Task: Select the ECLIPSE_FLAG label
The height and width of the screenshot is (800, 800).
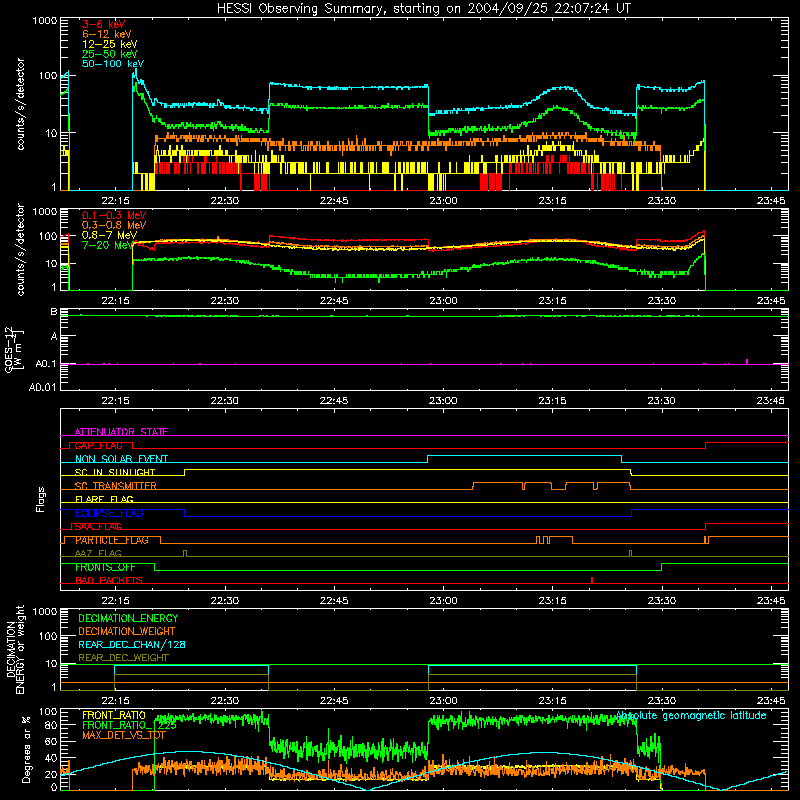Action: pos(109,513)
